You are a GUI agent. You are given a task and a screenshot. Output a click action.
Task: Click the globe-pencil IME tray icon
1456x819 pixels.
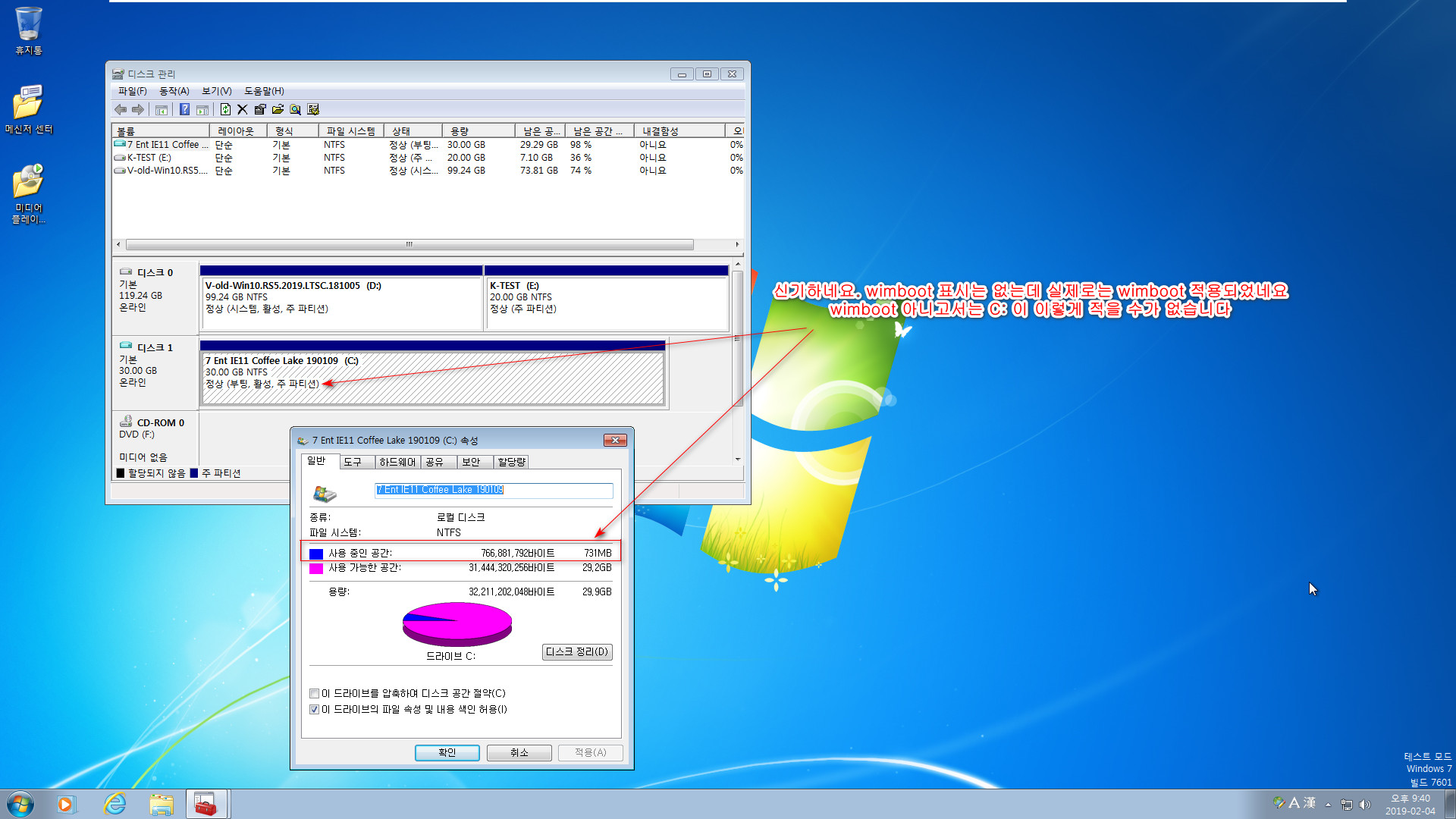(1279, 802)
